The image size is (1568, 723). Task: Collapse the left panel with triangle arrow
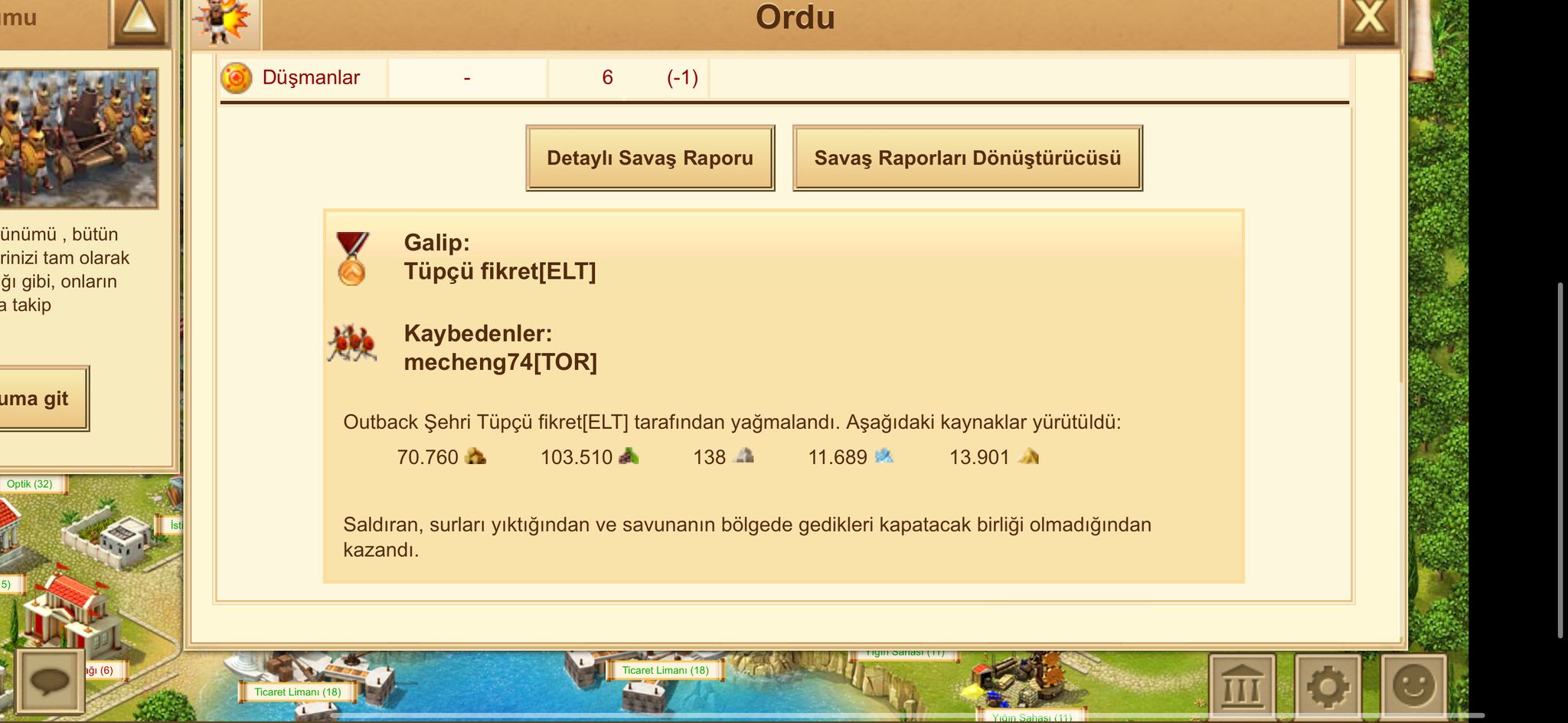[x=140, y=21]
